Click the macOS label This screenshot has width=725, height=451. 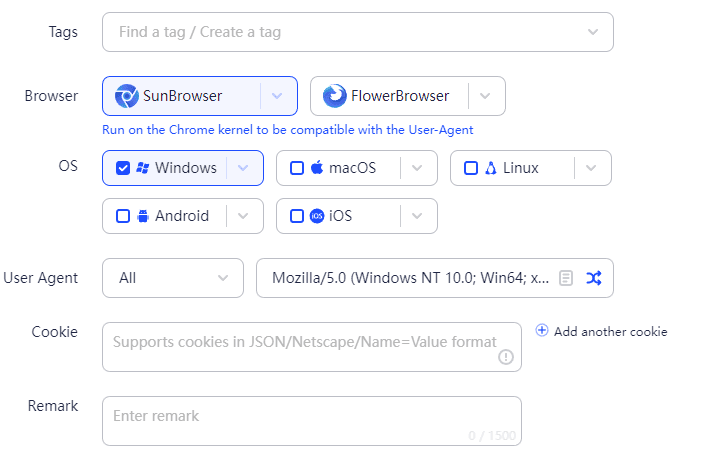(352, 168)
